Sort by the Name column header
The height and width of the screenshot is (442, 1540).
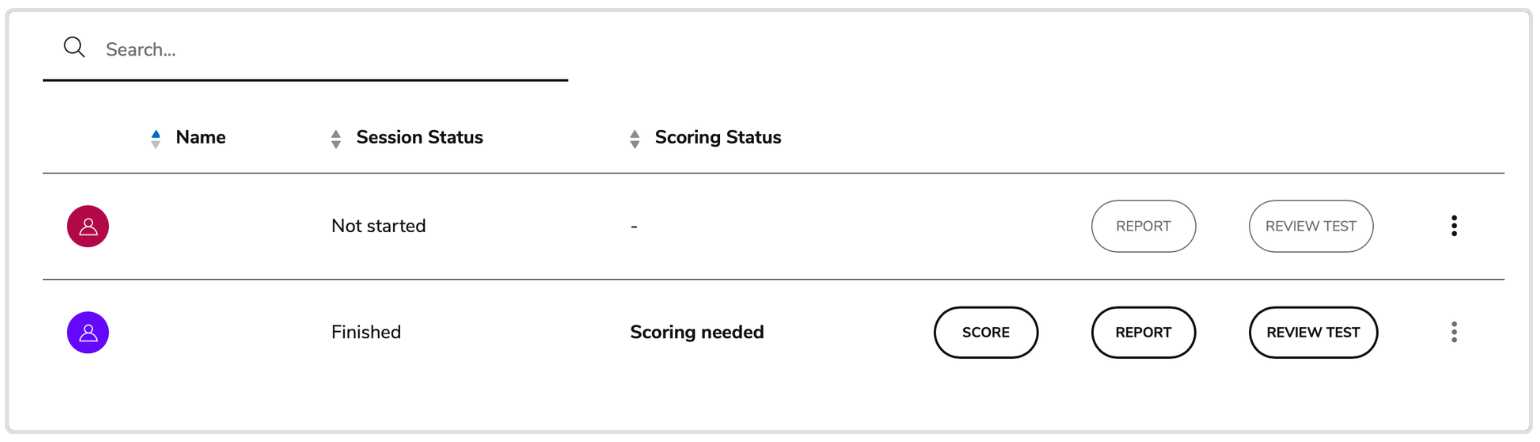click(x=201, y=138)
